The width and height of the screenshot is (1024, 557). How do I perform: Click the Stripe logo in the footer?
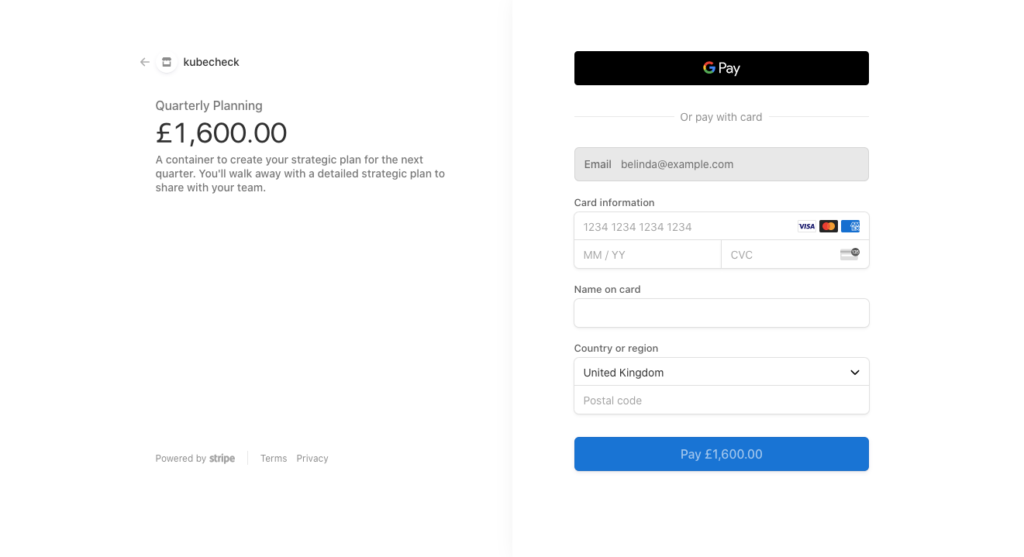click(x=222, y=458)
